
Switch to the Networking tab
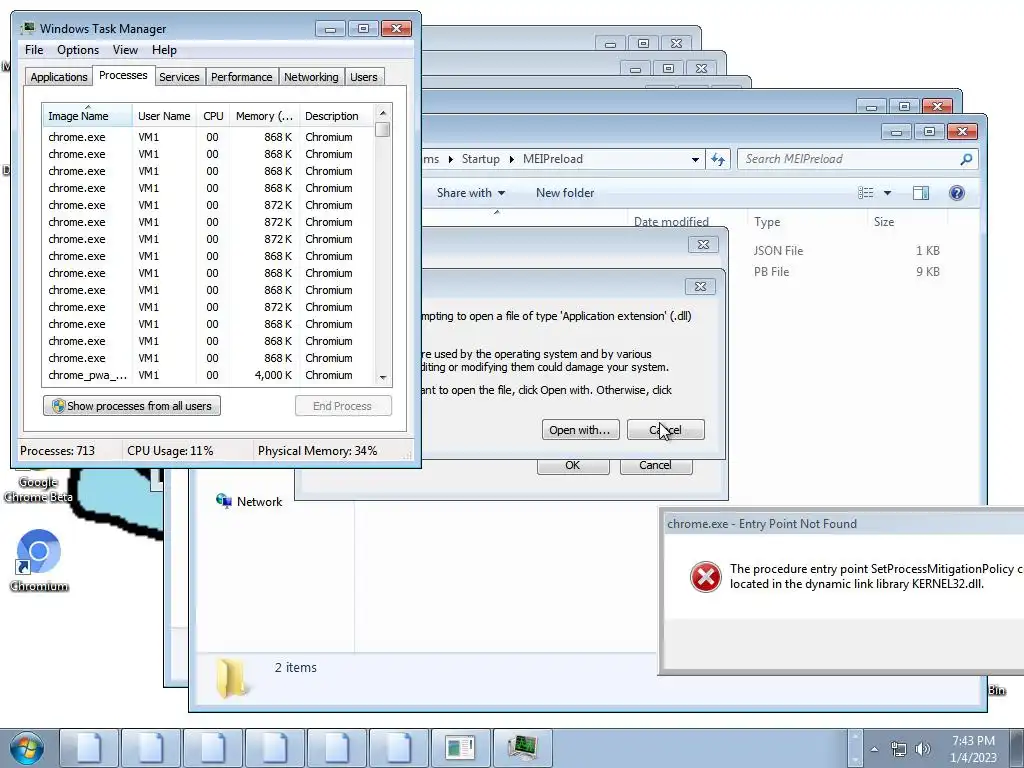(x=311, y=77)
